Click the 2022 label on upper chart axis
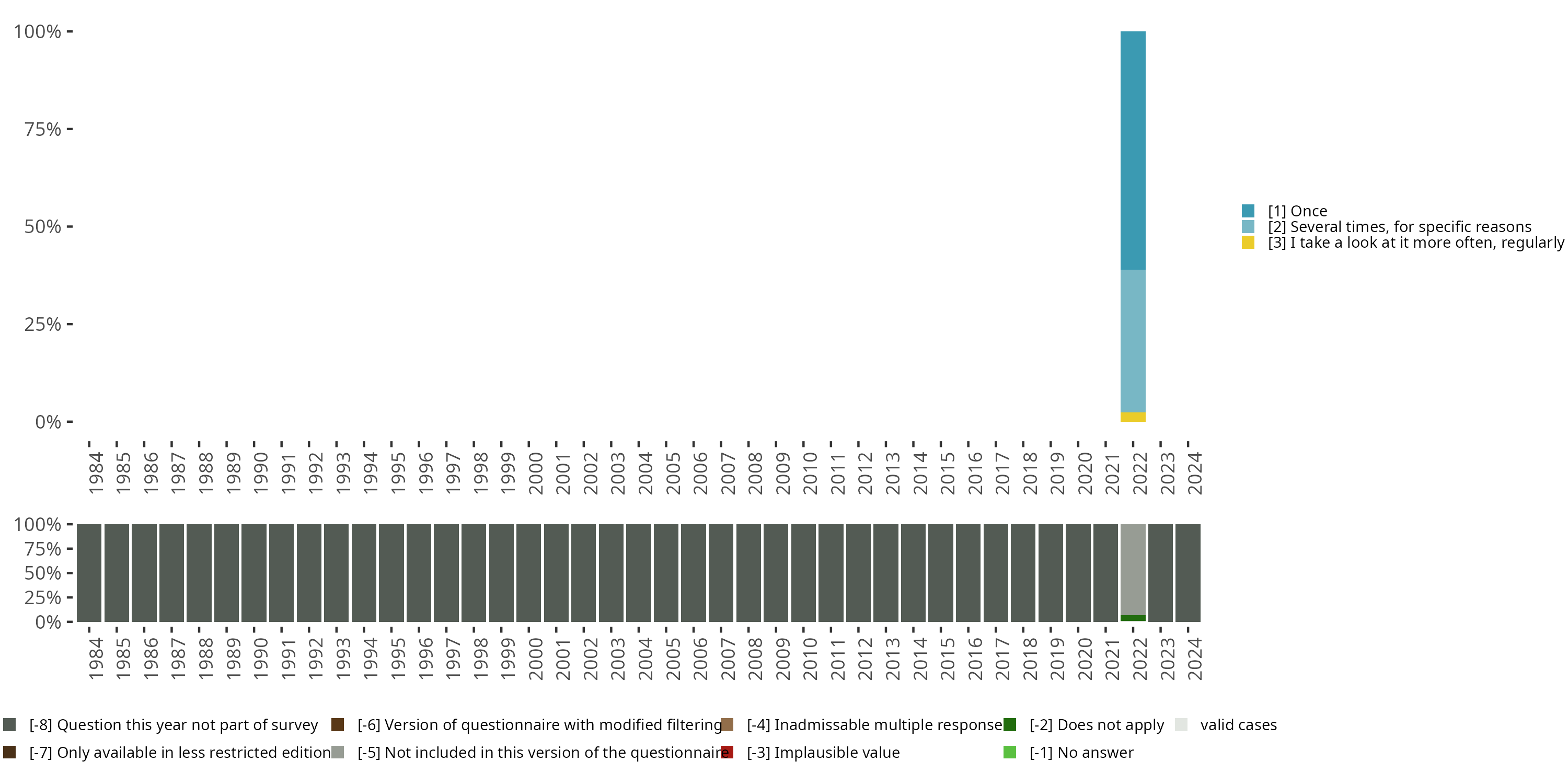 click(1139, 473)
